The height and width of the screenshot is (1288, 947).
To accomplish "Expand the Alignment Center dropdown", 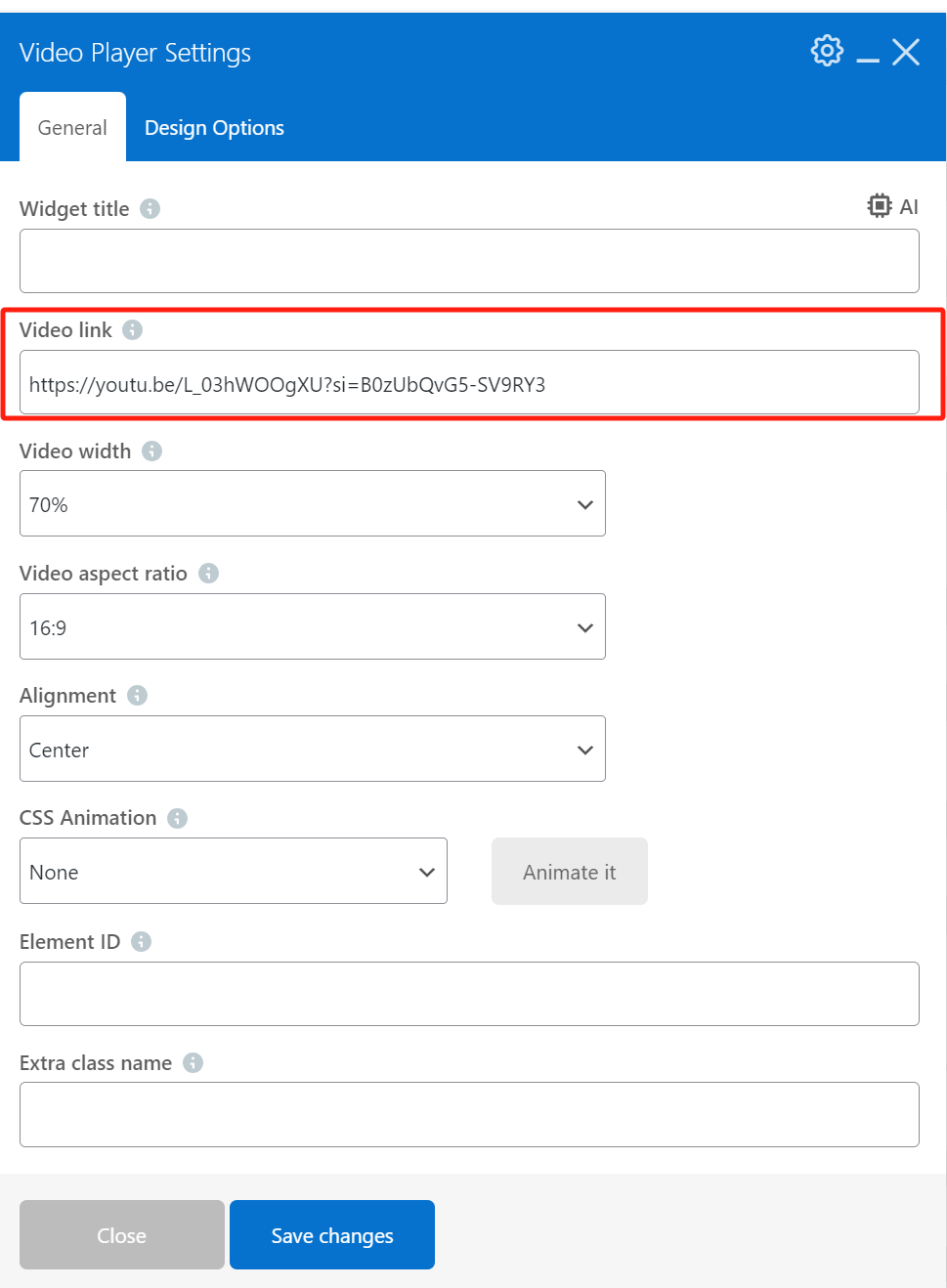I will (313, 750).
